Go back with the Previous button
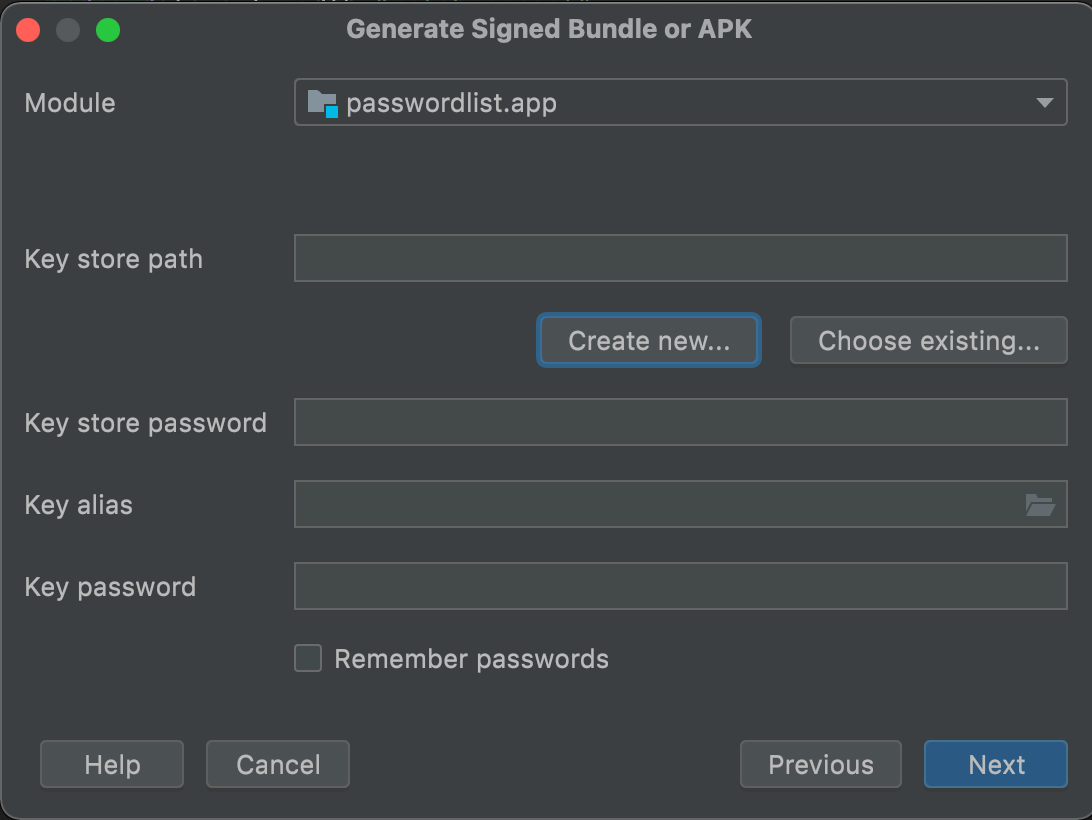This screenshot has height=820, width=1092. tap(820, 765)
